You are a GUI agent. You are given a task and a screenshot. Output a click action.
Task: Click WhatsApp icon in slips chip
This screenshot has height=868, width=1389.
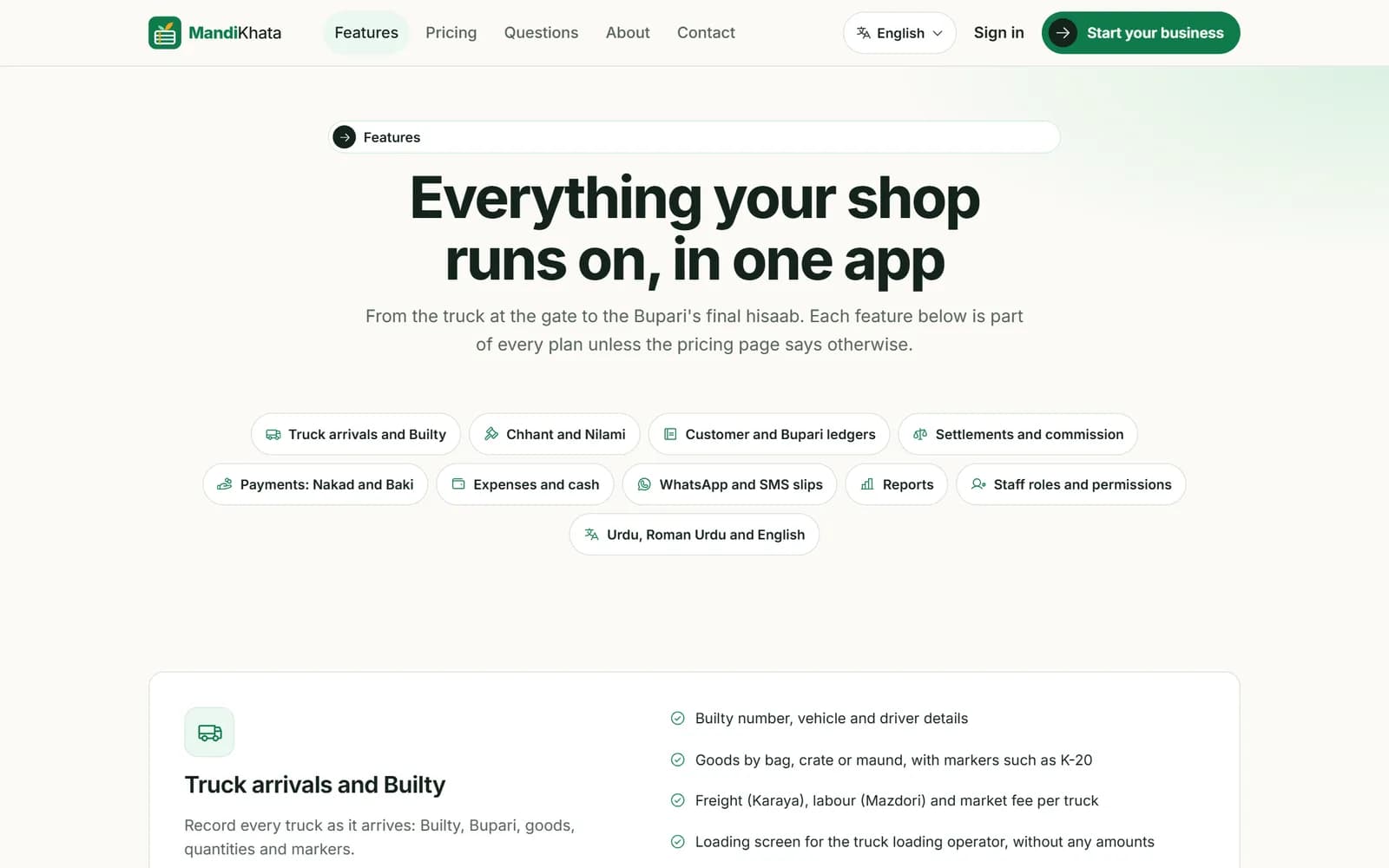(644, 484)
